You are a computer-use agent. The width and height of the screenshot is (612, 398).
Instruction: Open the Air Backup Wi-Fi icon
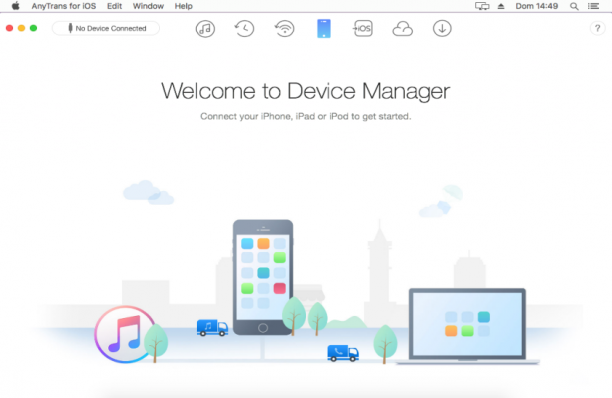[284, 28]
